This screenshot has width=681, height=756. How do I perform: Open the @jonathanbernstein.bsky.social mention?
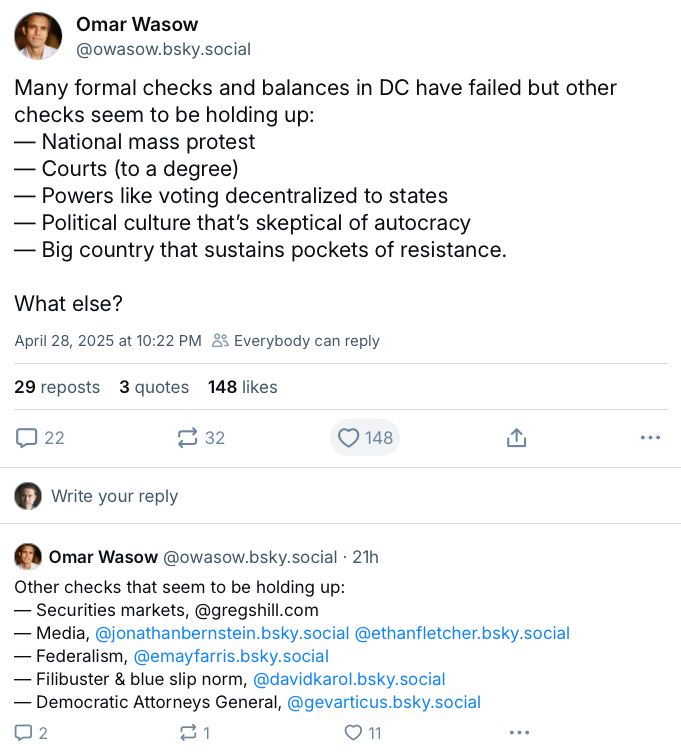pyautogui.click(x=222, y=633)
